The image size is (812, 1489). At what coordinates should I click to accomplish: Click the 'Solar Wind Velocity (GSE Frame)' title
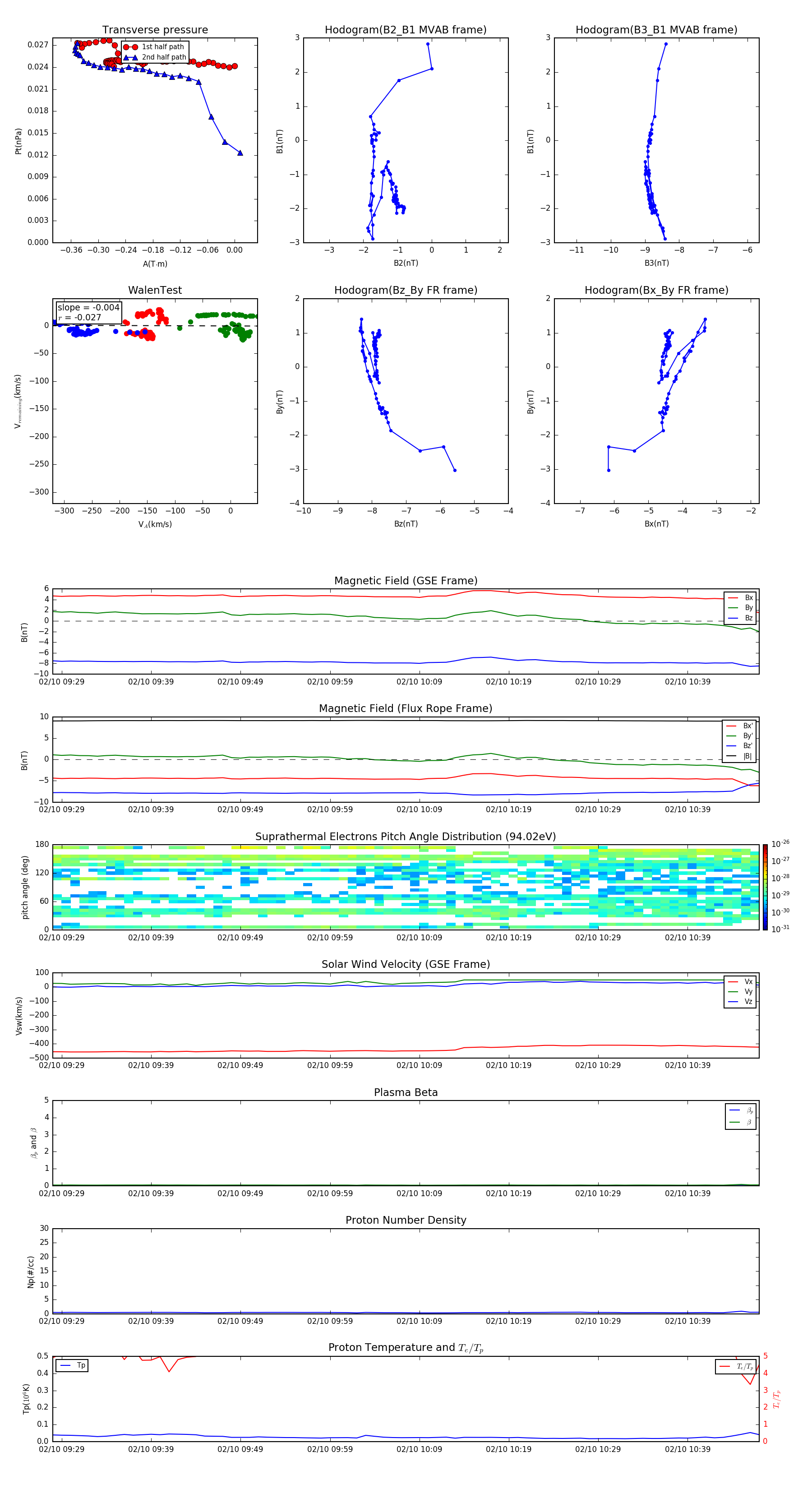406,965
